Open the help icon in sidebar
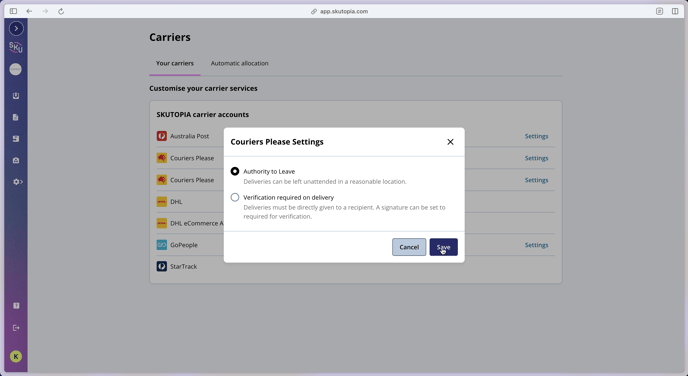Image resolution: width=688 pixels, height=376 pixels. point(16,306)
